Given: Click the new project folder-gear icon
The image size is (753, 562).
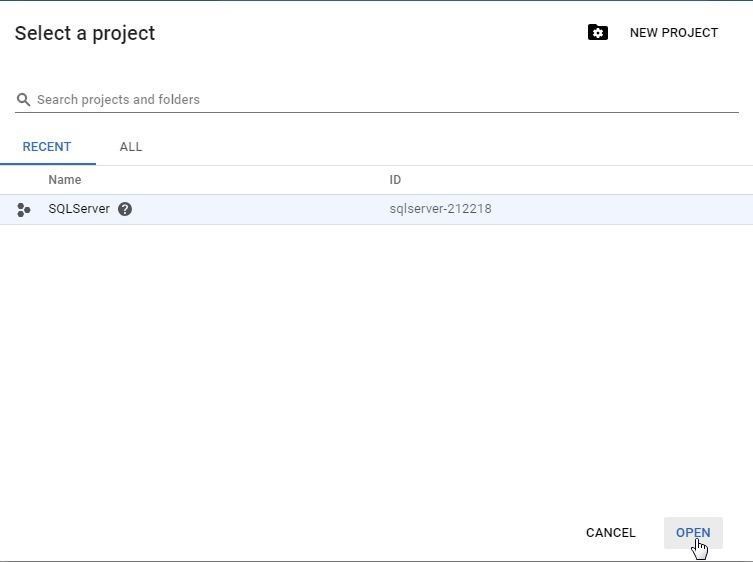Looking at the screenshot, I should click(598, 33).
